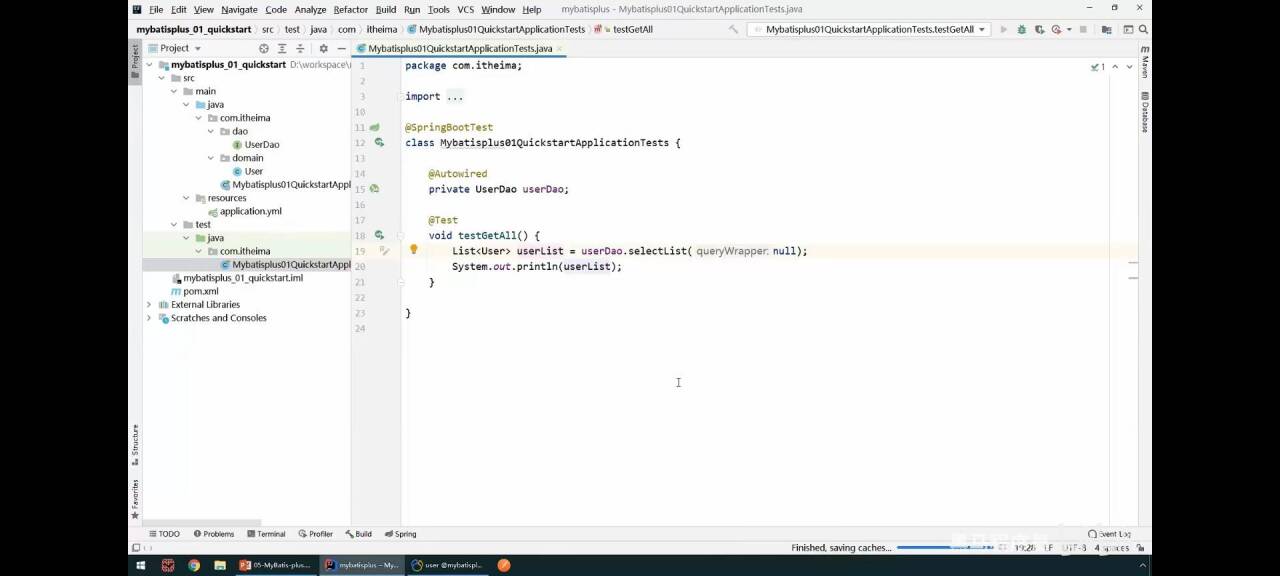Image resolution: width=1280 pixels, height=576 pixels.
Task: Open the TODO tool window
Action: pos(163,534)
